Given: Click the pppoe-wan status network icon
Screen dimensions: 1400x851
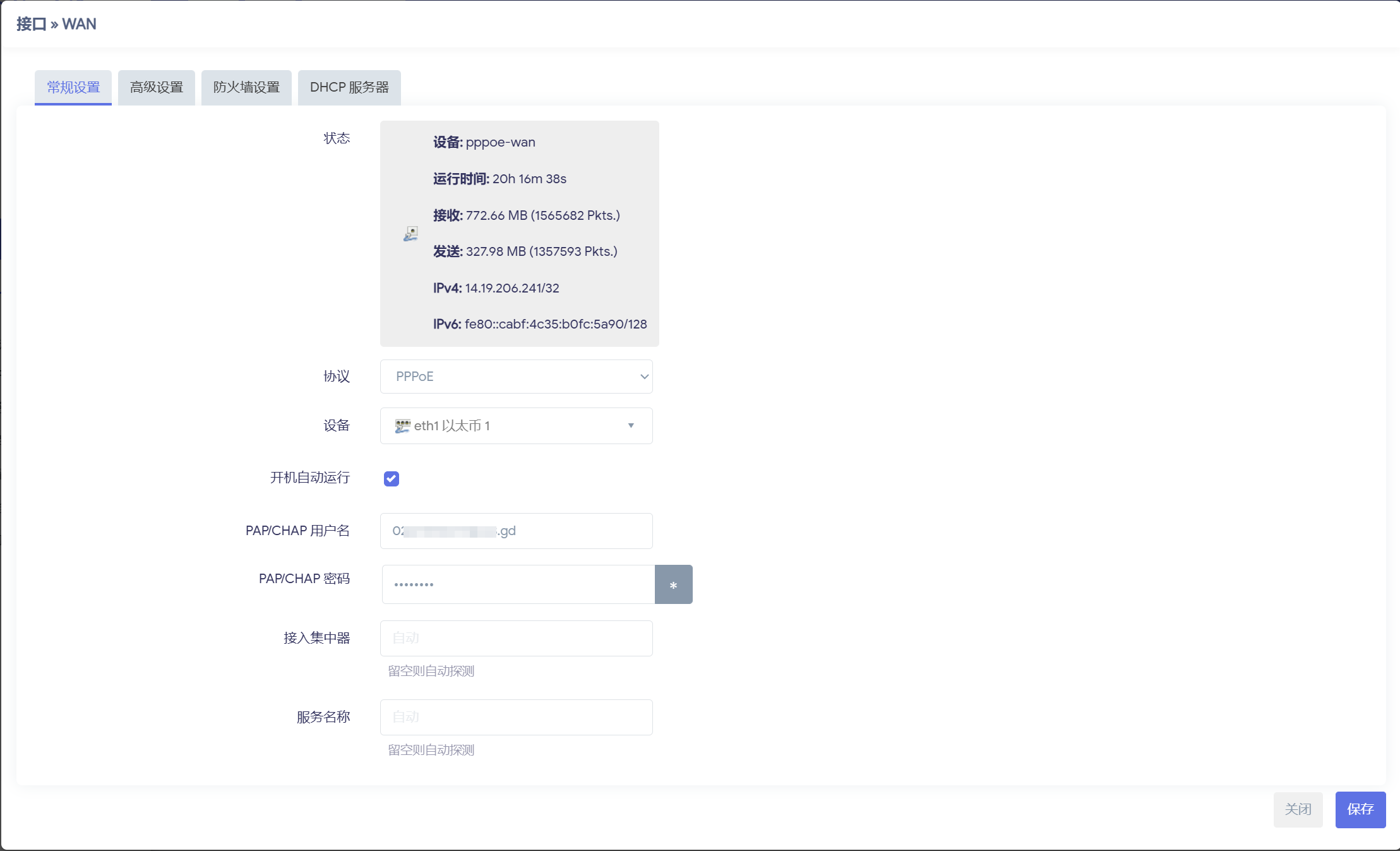Looking at the screenshot, I should (x=410, y=234).
